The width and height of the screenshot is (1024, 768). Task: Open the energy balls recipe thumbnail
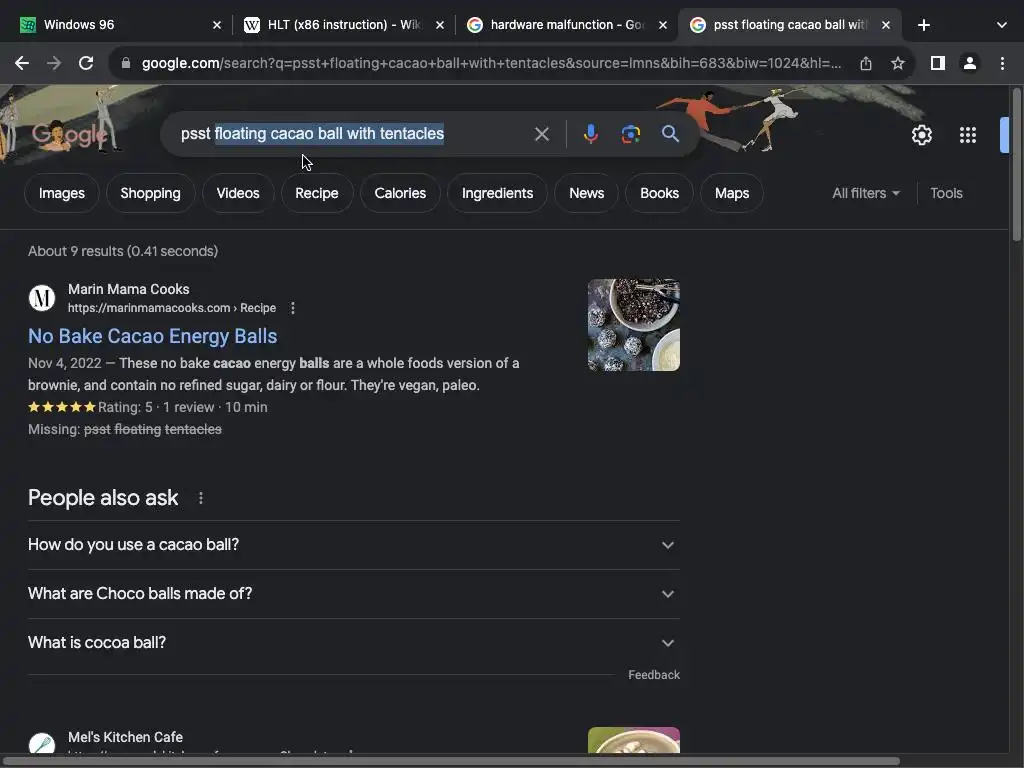(x=633, y=325)
